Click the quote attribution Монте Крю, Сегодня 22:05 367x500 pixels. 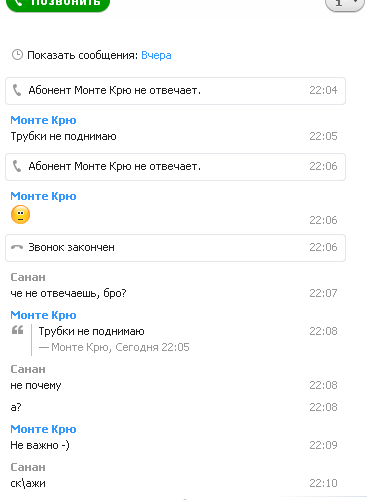tap(114, 347)
